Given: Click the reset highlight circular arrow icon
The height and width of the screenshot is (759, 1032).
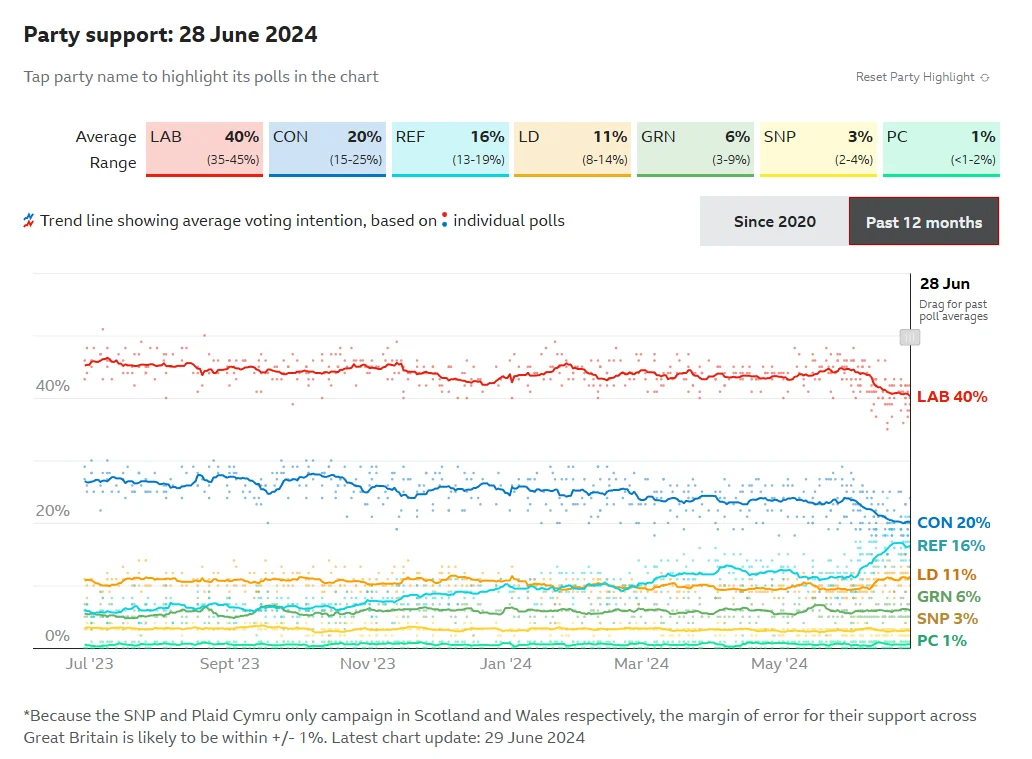Looking at the screenshot, I should click(x=985, y=78).
